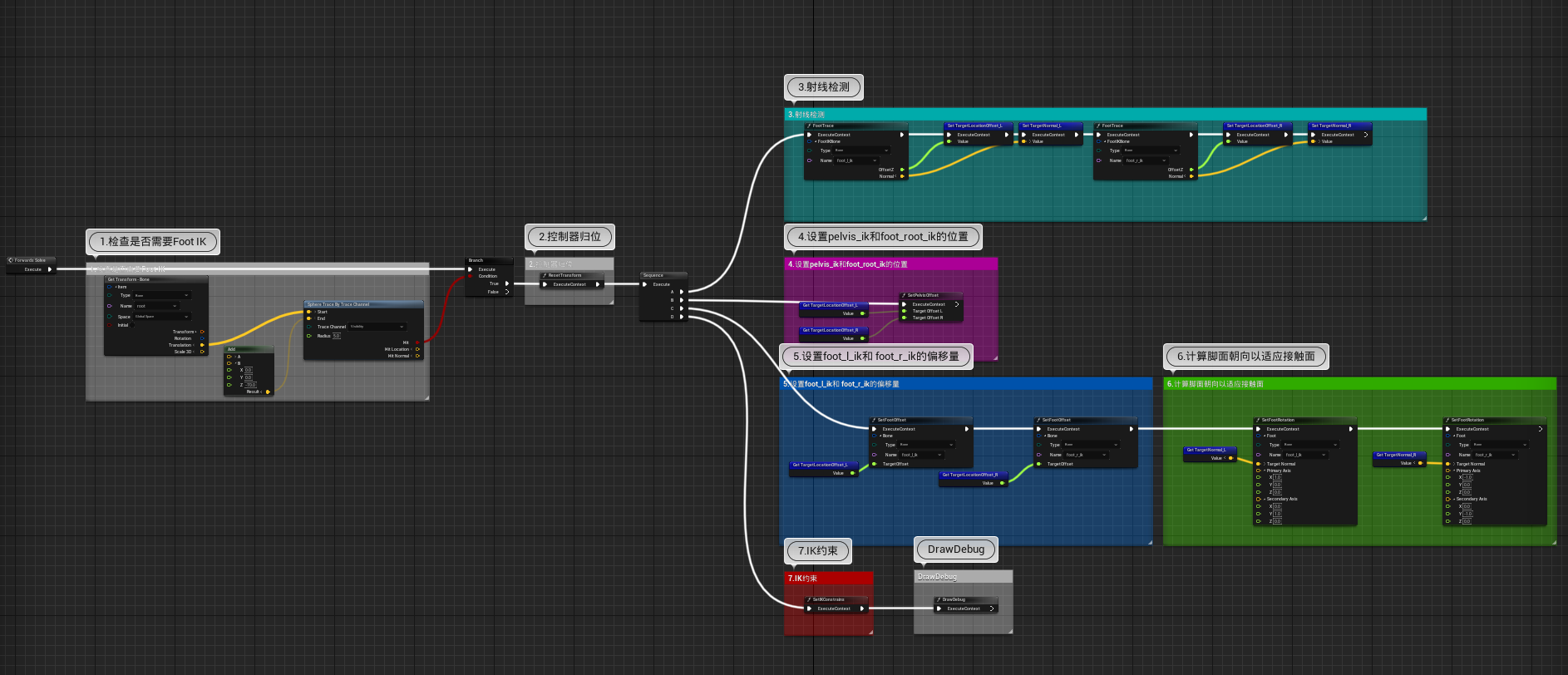Screen dimensions: 1568x675
Task: Click DrawDebug execute output pin
Action: [992, 608]
